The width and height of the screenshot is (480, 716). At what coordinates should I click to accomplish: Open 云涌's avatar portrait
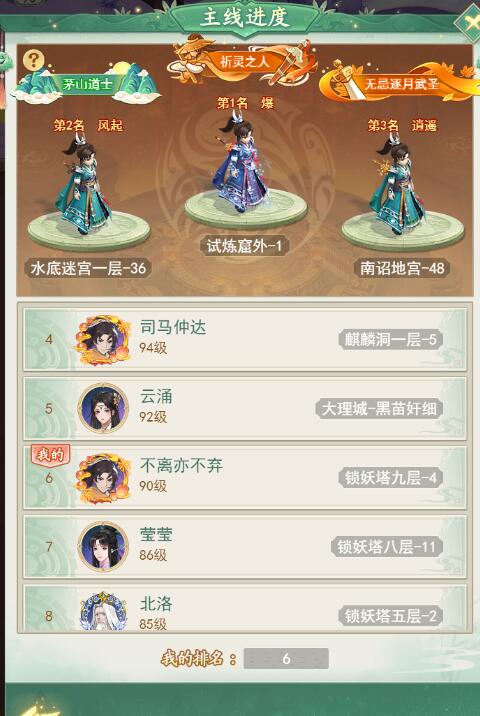pyautogui.click(x=103, y=408)
